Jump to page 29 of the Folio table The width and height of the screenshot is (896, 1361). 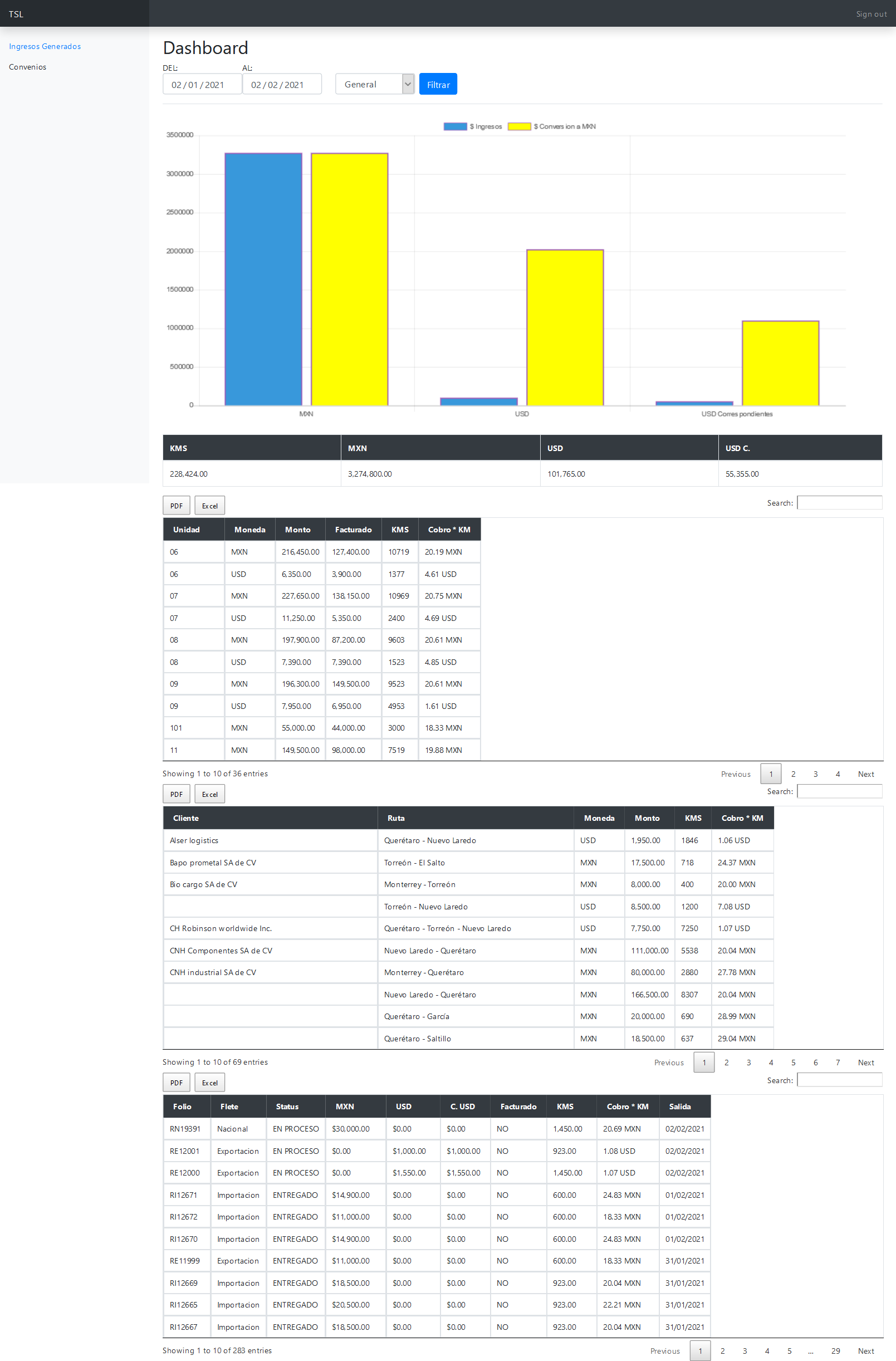(x=835, y=1351)
